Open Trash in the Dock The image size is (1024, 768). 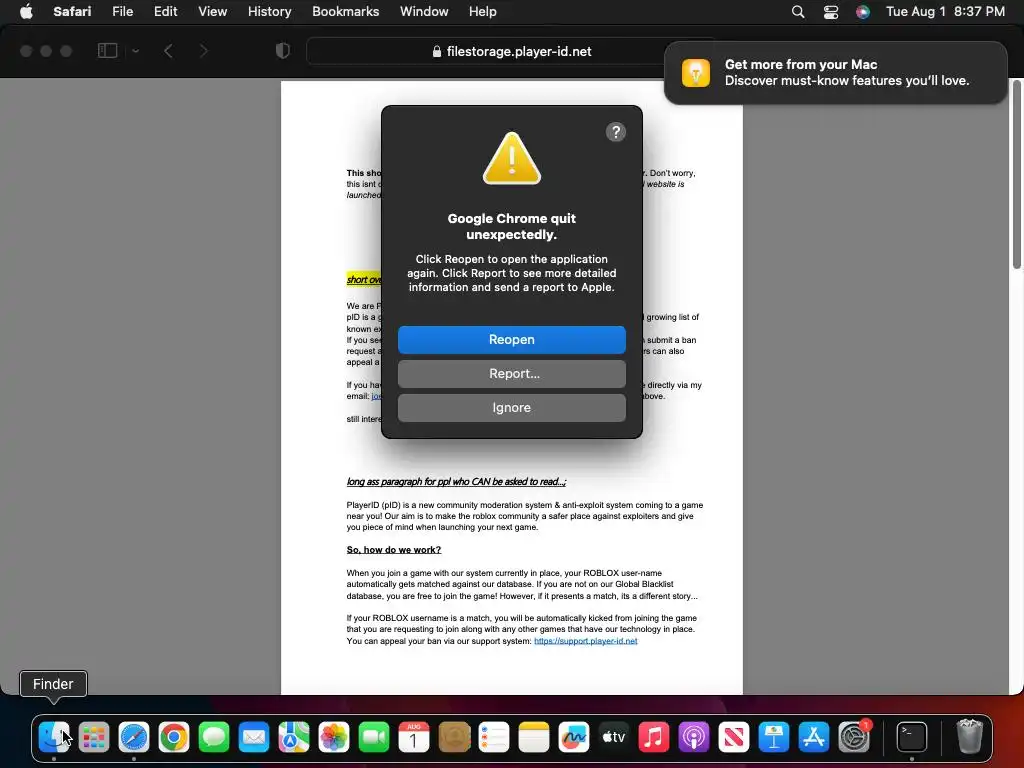coord(970,737)
